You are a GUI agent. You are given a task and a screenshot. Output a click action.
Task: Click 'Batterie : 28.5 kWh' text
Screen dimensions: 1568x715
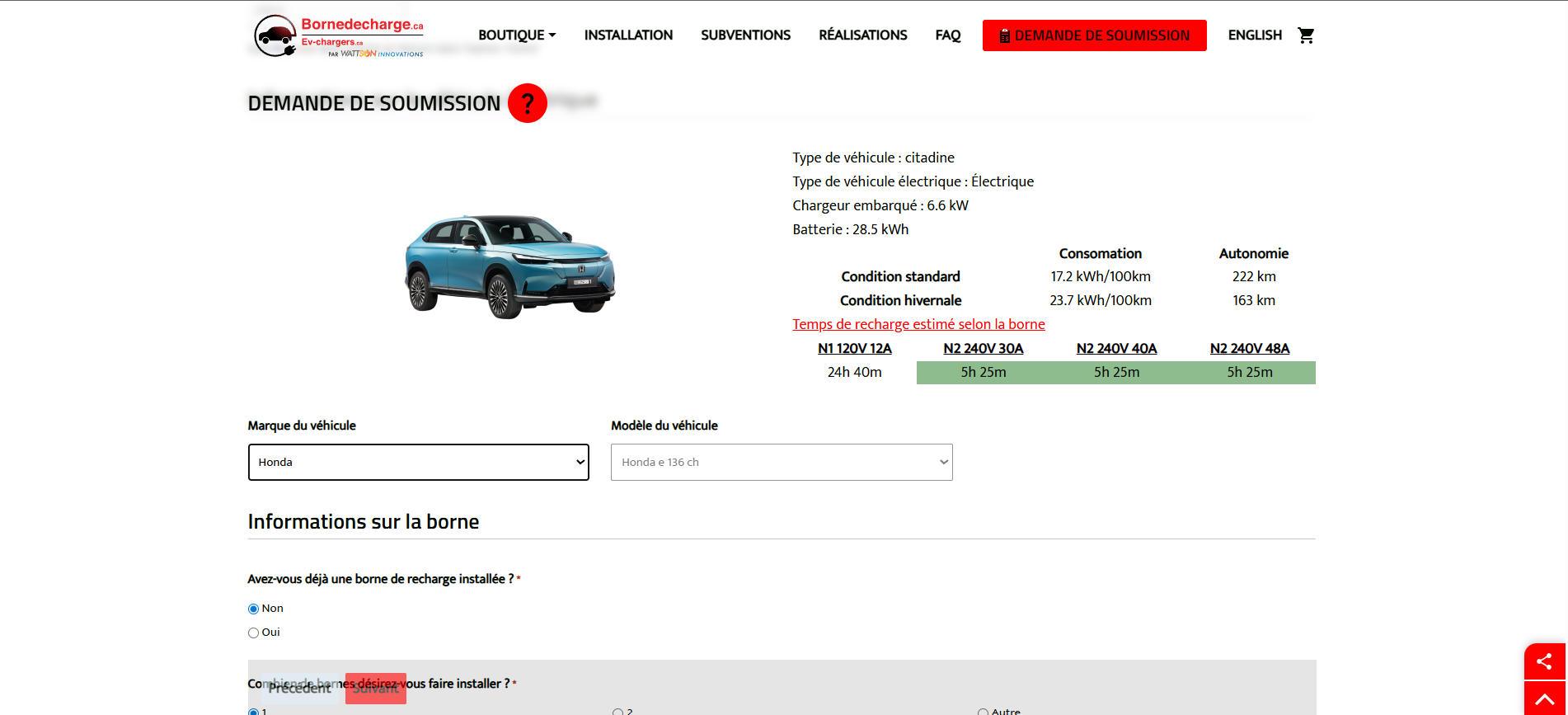tap(850, 229)
